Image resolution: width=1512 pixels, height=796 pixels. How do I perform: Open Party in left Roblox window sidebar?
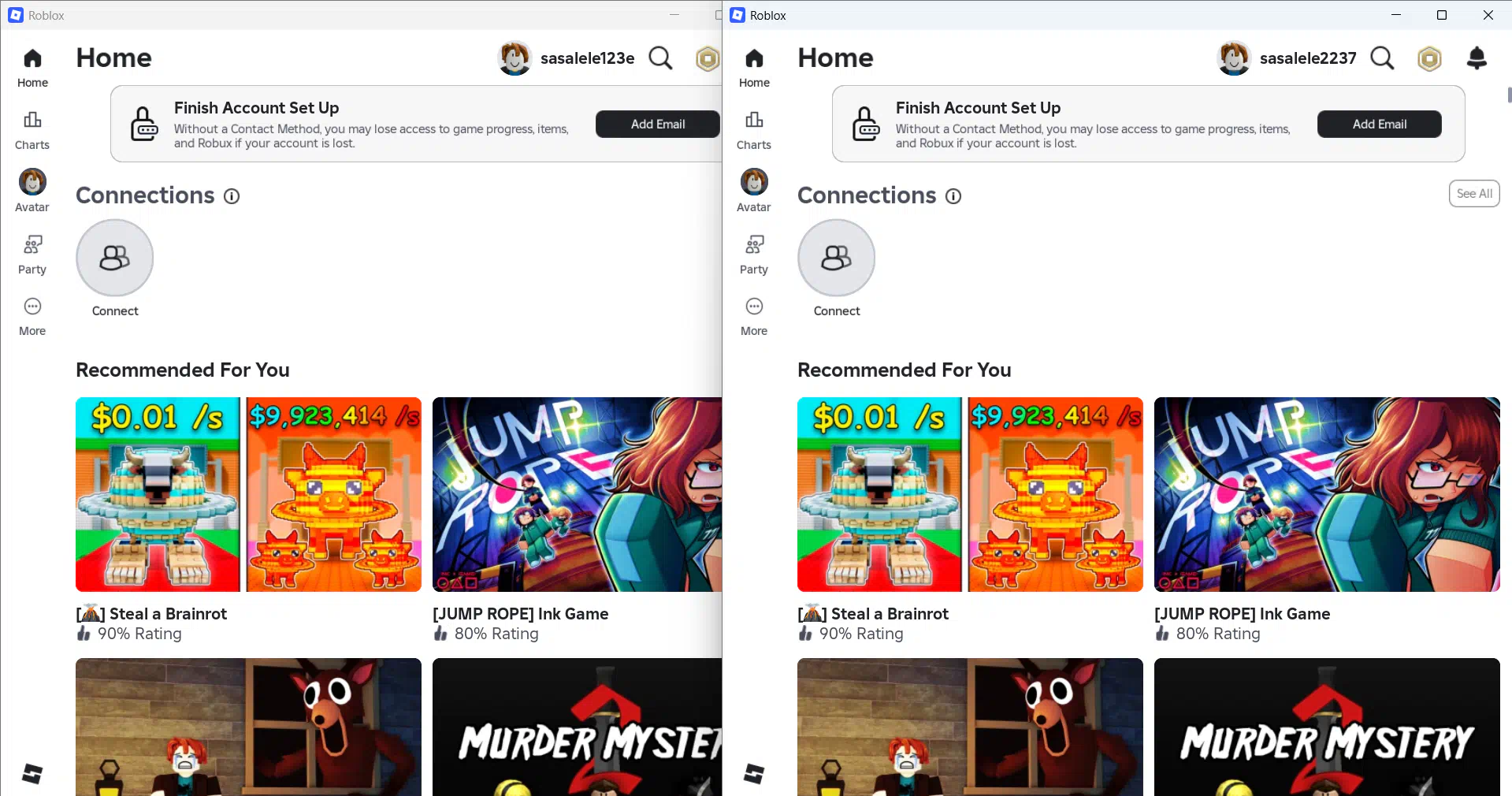(32, 255)
